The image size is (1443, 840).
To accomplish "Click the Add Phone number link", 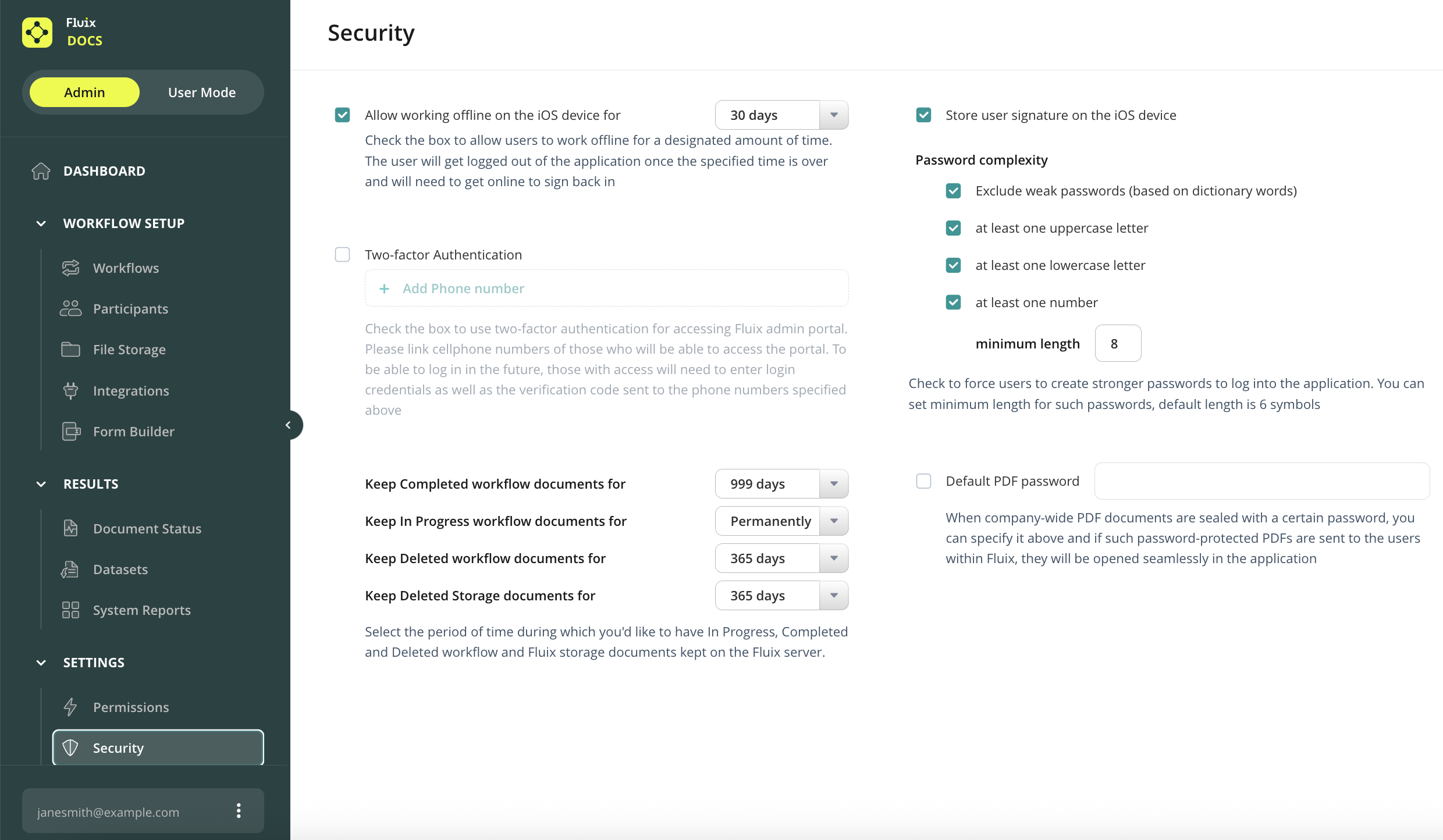I will pyautogui.click(x=463, y=289).
